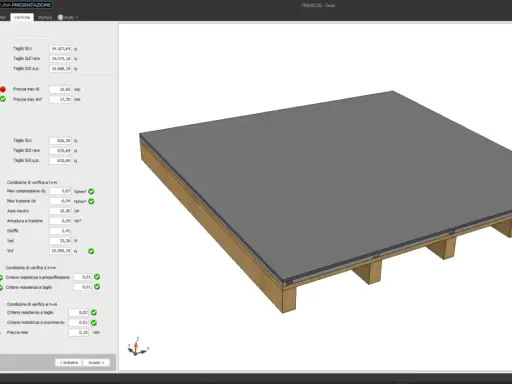
Task: Select the Freccia max t0 value field
Action: [x=61, y=89]
